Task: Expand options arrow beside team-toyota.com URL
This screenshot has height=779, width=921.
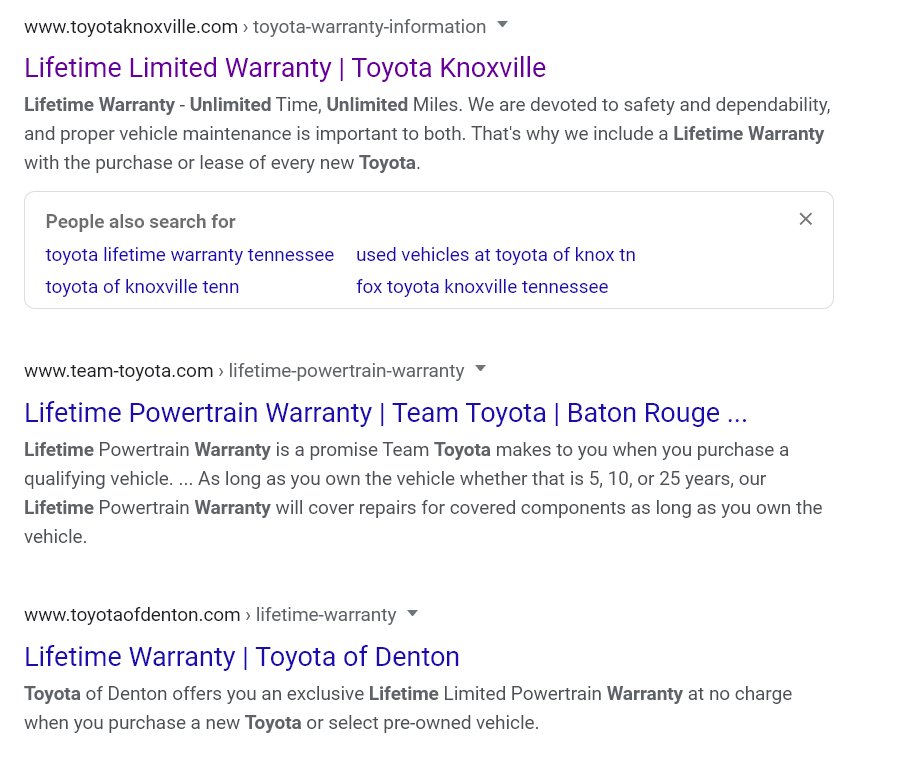Action: click(x=480, y=369)
